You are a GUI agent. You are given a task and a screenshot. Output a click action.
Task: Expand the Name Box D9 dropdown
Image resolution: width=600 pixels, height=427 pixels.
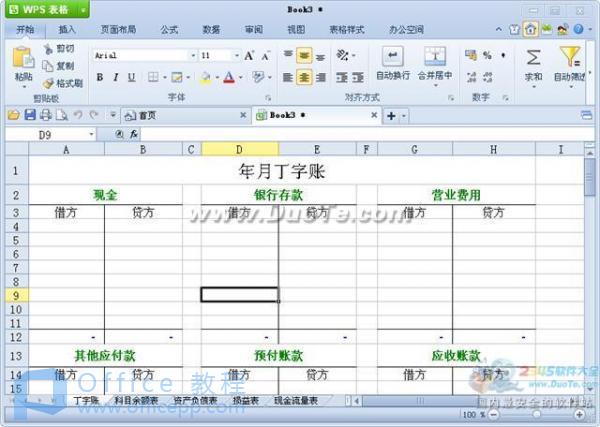point(91,133)
